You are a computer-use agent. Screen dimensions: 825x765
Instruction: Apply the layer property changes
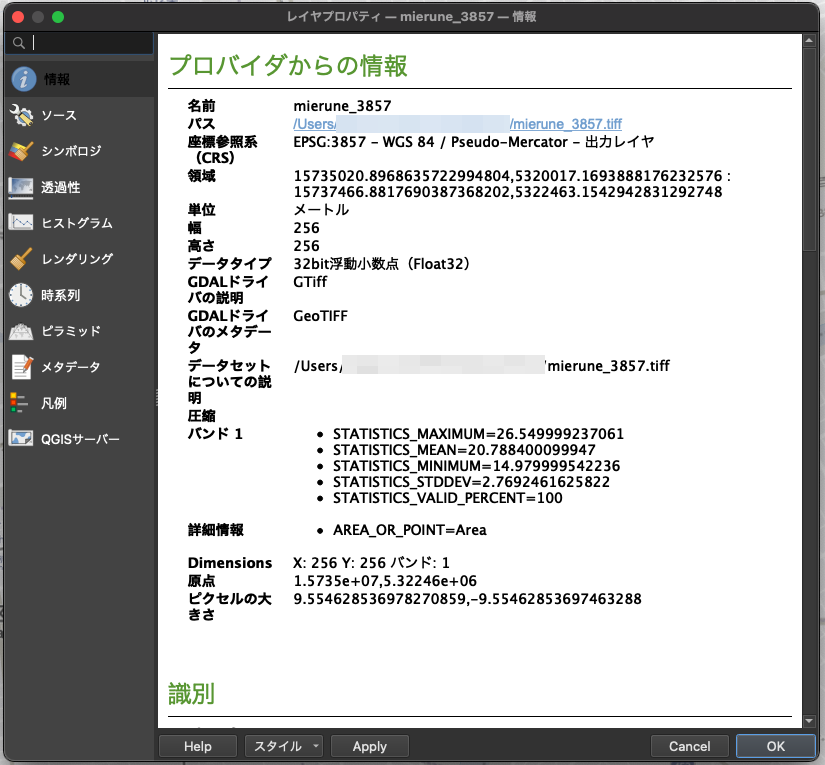(369, 746)
